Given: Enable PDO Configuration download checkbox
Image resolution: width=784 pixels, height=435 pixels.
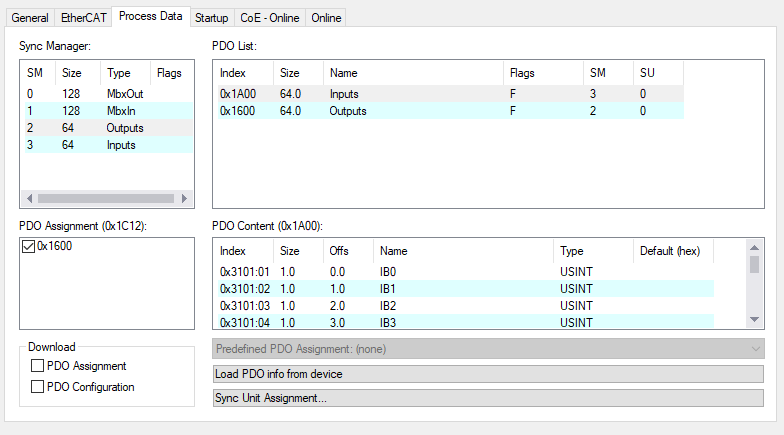Looking at the screenshot, I should (38, 387).
